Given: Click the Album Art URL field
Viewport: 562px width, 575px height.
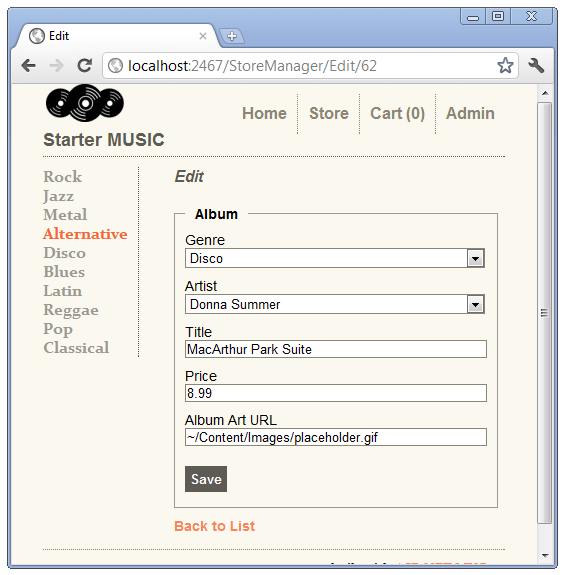Looking at the screenshot, I should pyautogui.click(x=336, y=437).
